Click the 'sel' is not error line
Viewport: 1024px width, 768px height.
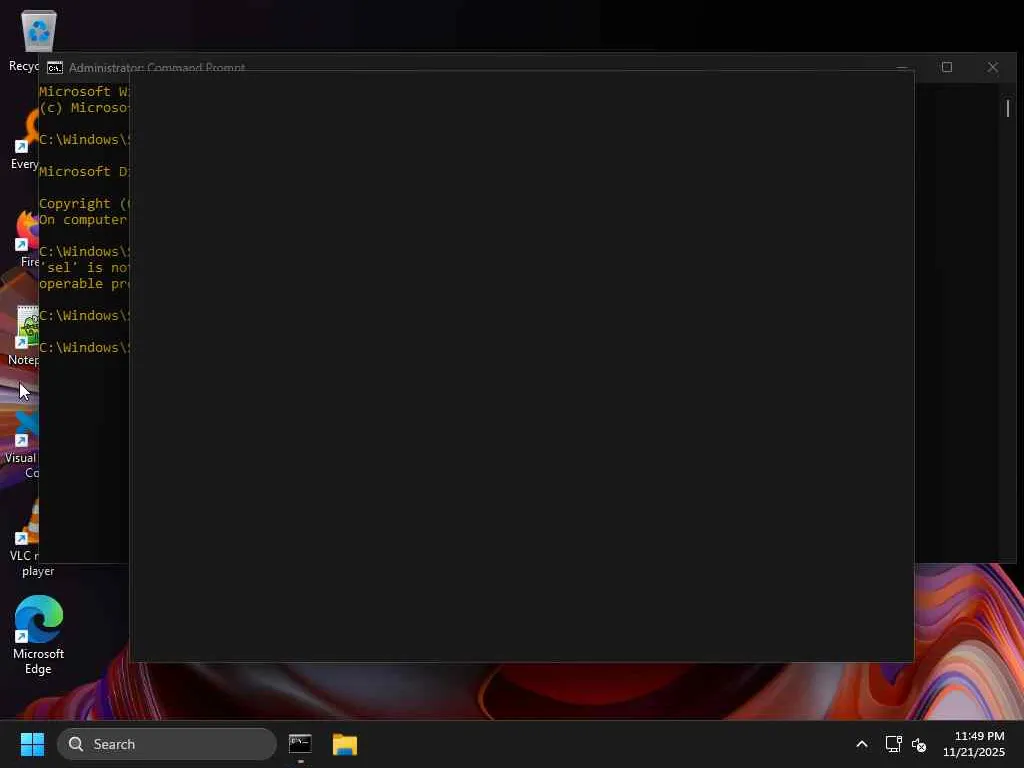(84, 268)
